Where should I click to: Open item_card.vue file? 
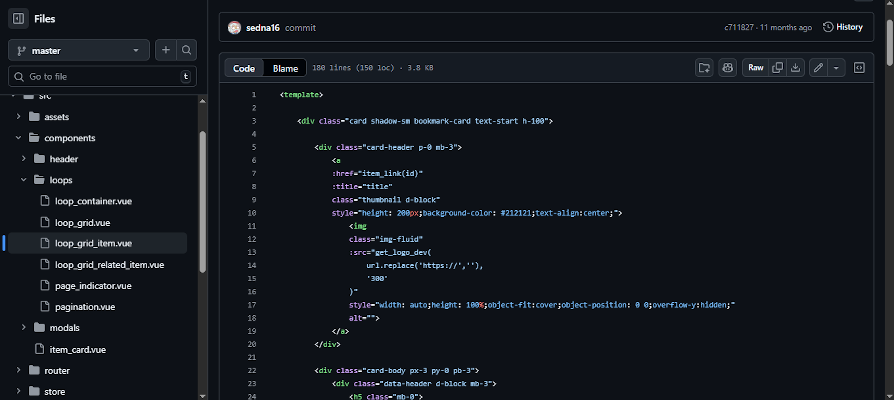coord(78,349)
